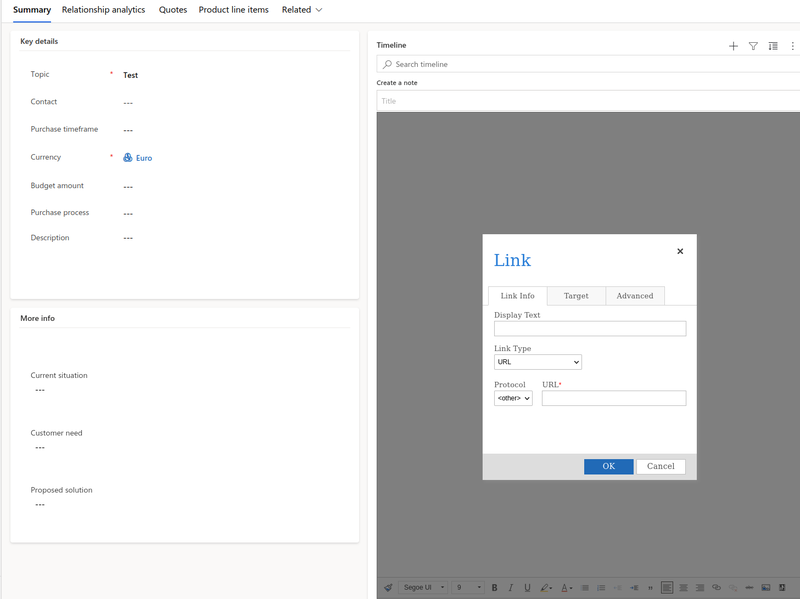Click the insert link toolbar icon
800x599 pixels.
tap(716, 587)
